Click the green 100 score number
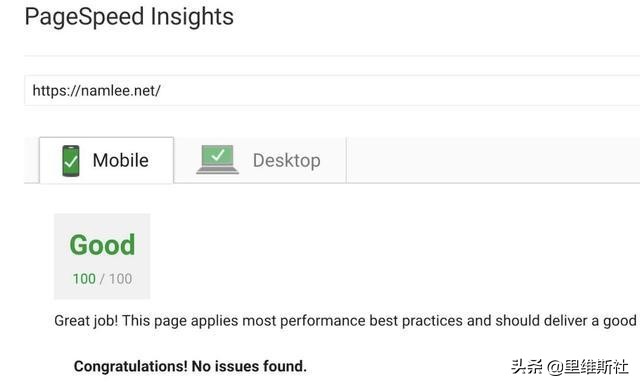 point(84,279)
